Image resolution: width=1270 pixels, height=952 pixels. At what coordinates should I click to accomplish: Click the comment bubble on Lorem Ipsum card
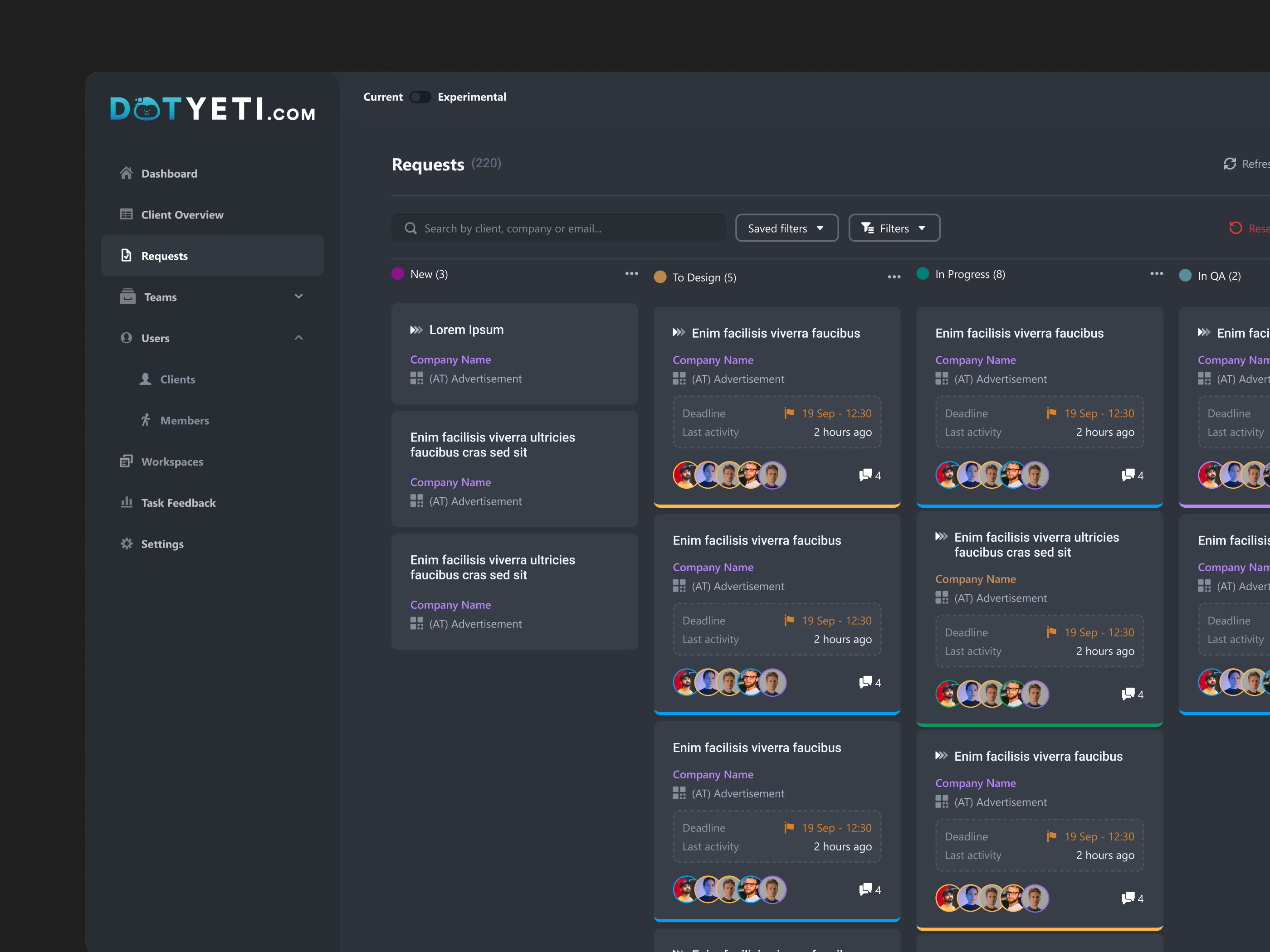866,475
